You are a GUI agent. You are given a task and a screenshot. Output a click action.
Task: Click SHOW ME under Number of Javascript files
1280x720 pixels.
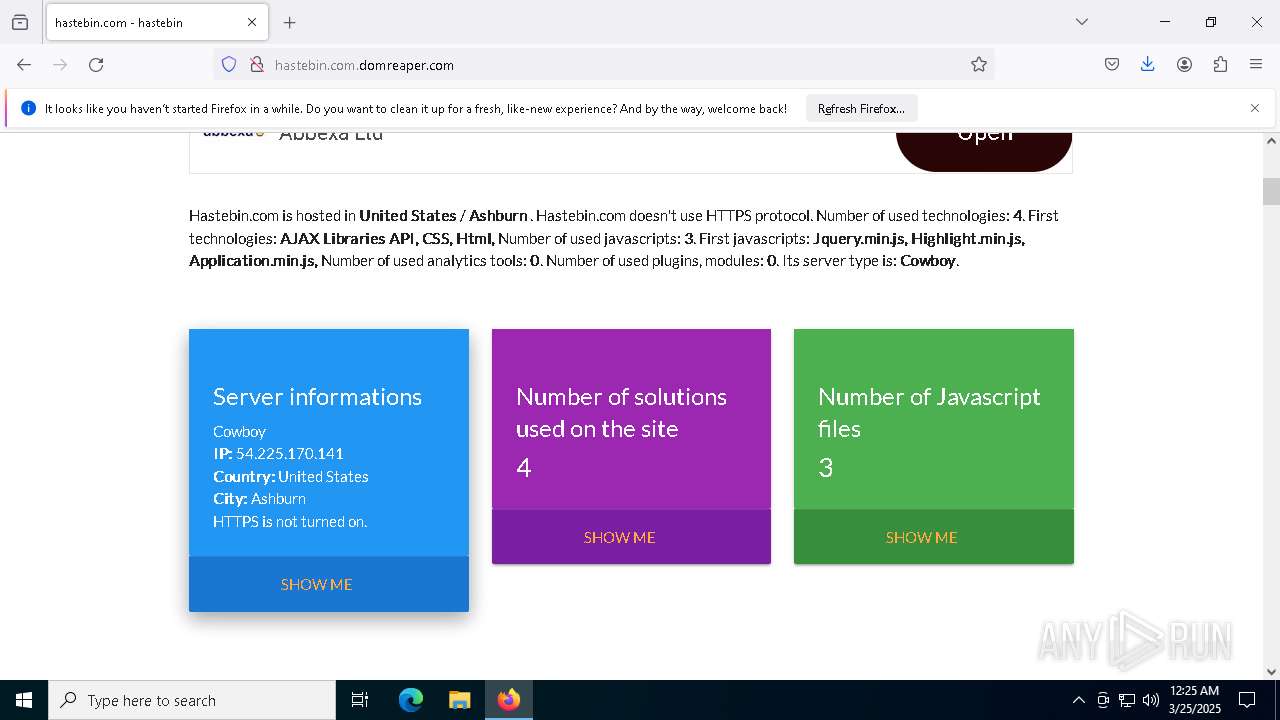pyautogui.click(x=922, y=537)
